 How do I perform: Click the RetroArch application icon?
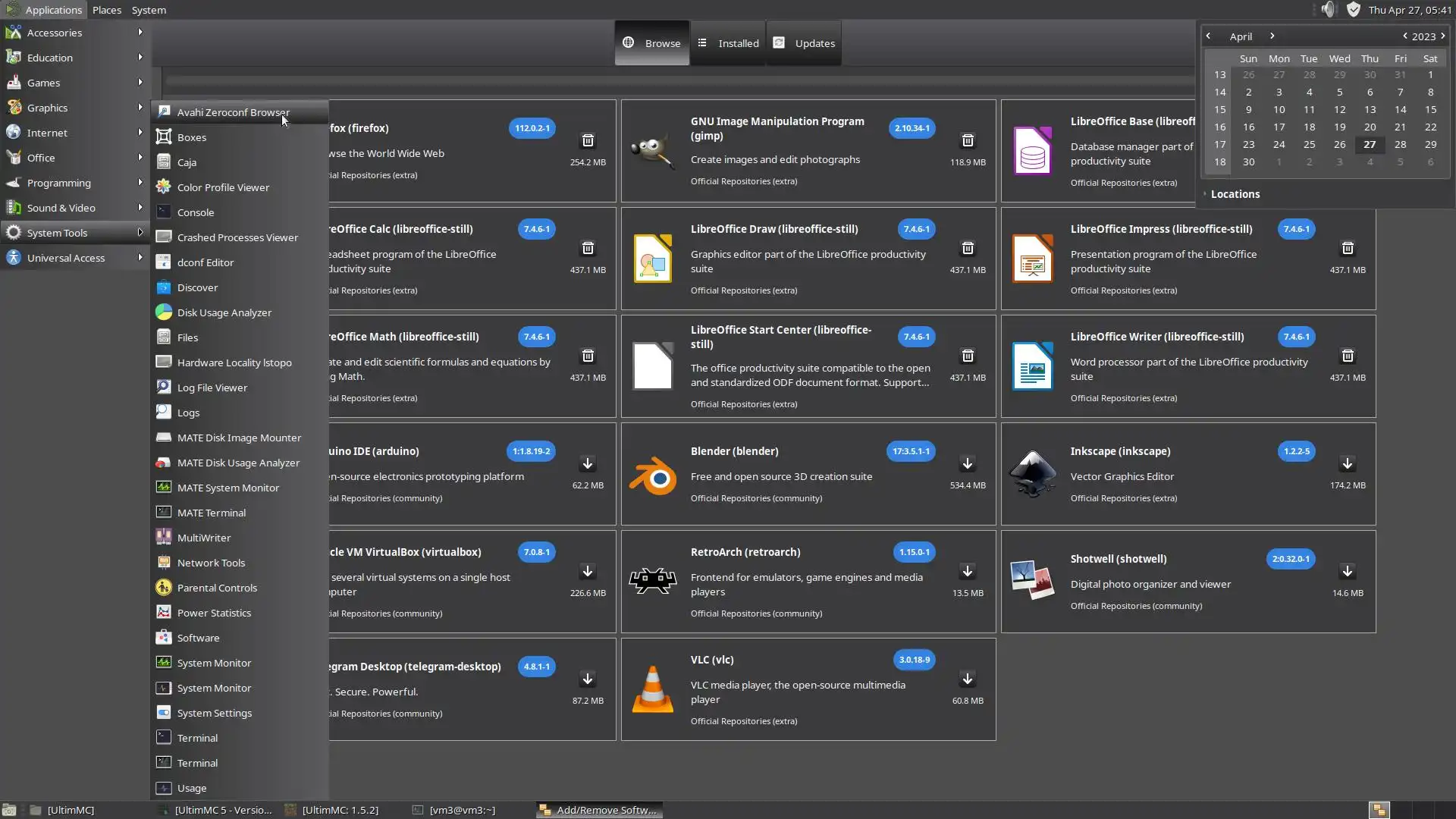(652, 582)
